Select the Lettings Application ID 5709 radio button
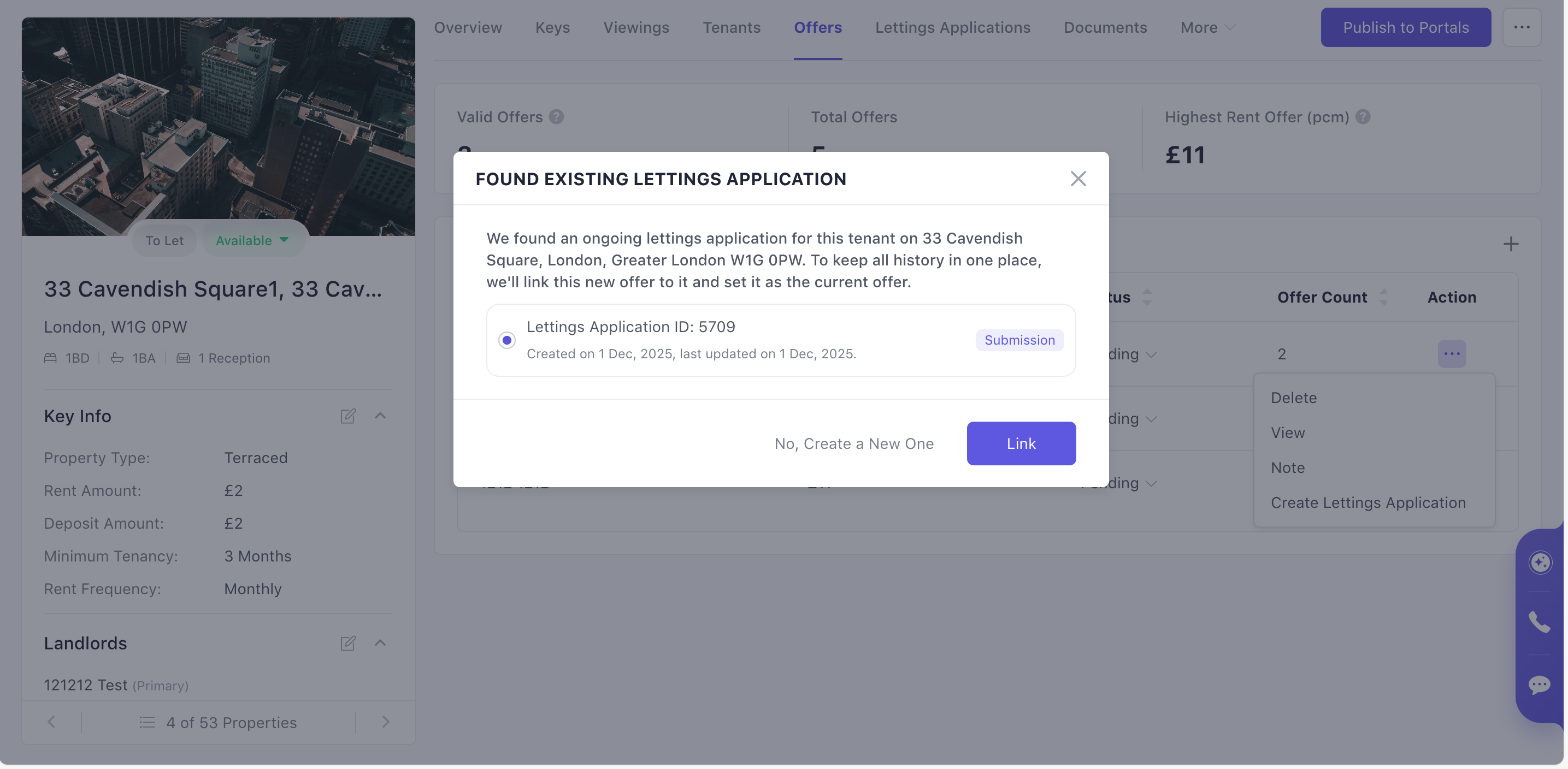The width and height of the screenshot is (1568, 769). point(506,340)
